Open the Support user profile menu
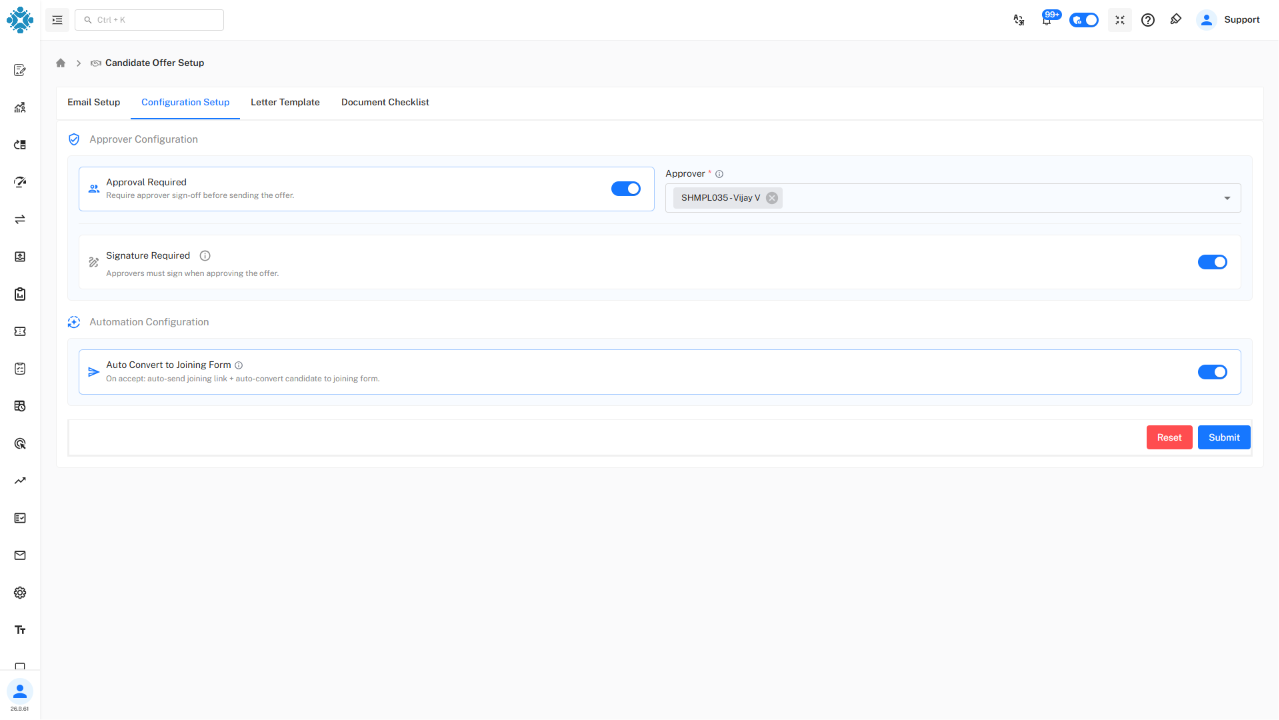Image resolution: width=1279 pixels, height=720 pixels. click(1229, 20)
